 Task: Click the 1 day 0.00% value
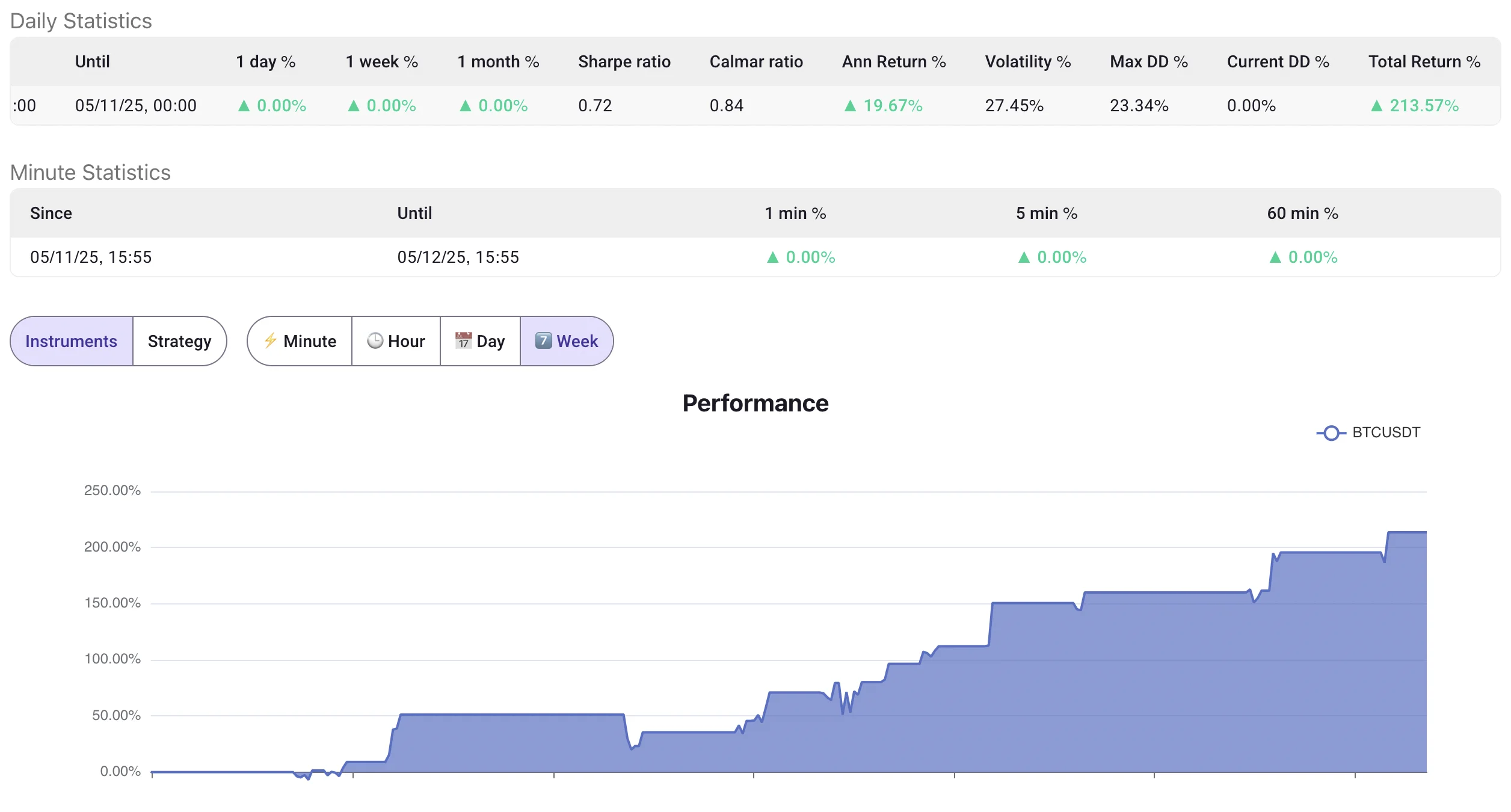pos(272,105)
